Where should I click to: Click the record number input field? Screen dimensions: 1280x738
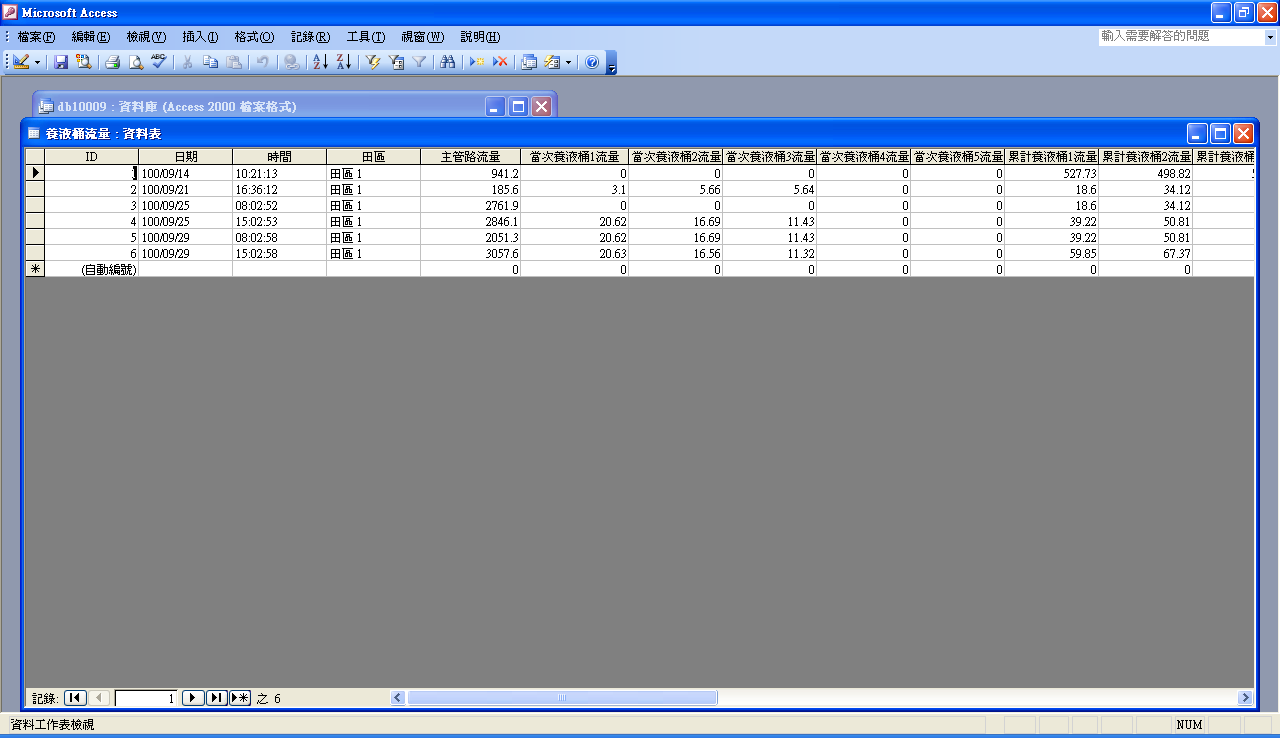146,698
